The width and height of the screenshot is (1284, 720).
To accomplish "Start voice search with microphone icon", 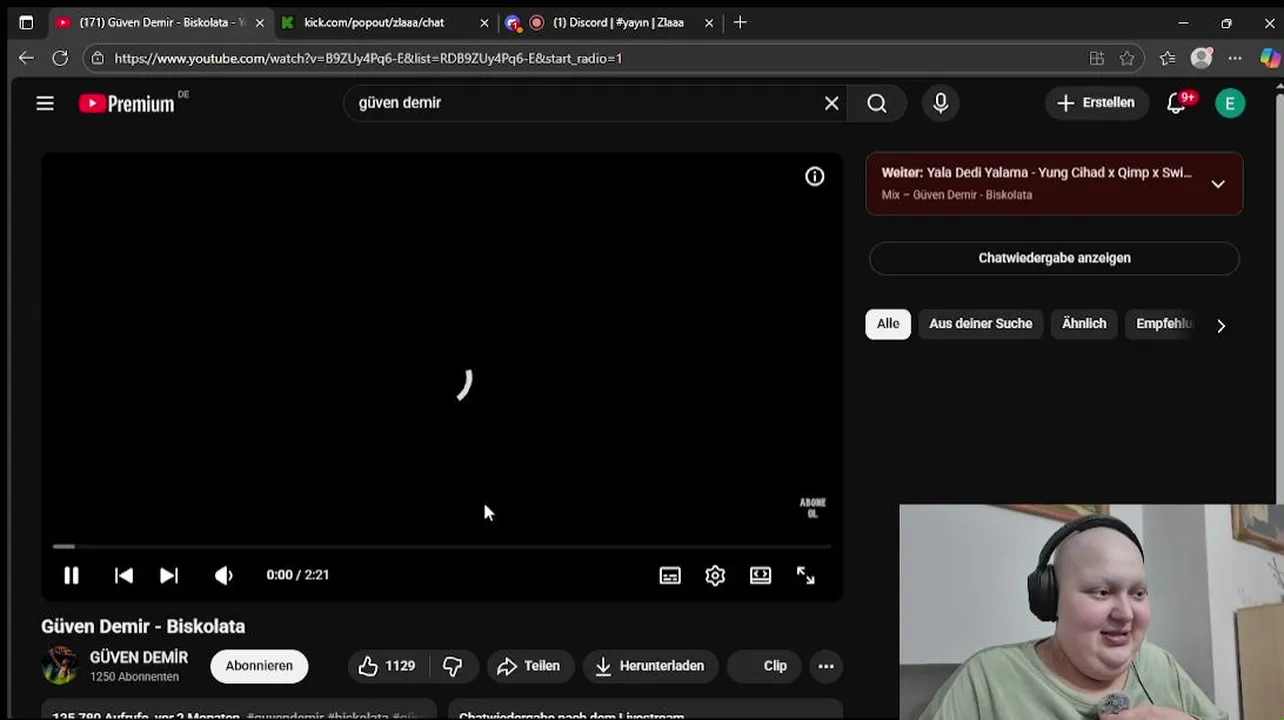I will point(940,103).
